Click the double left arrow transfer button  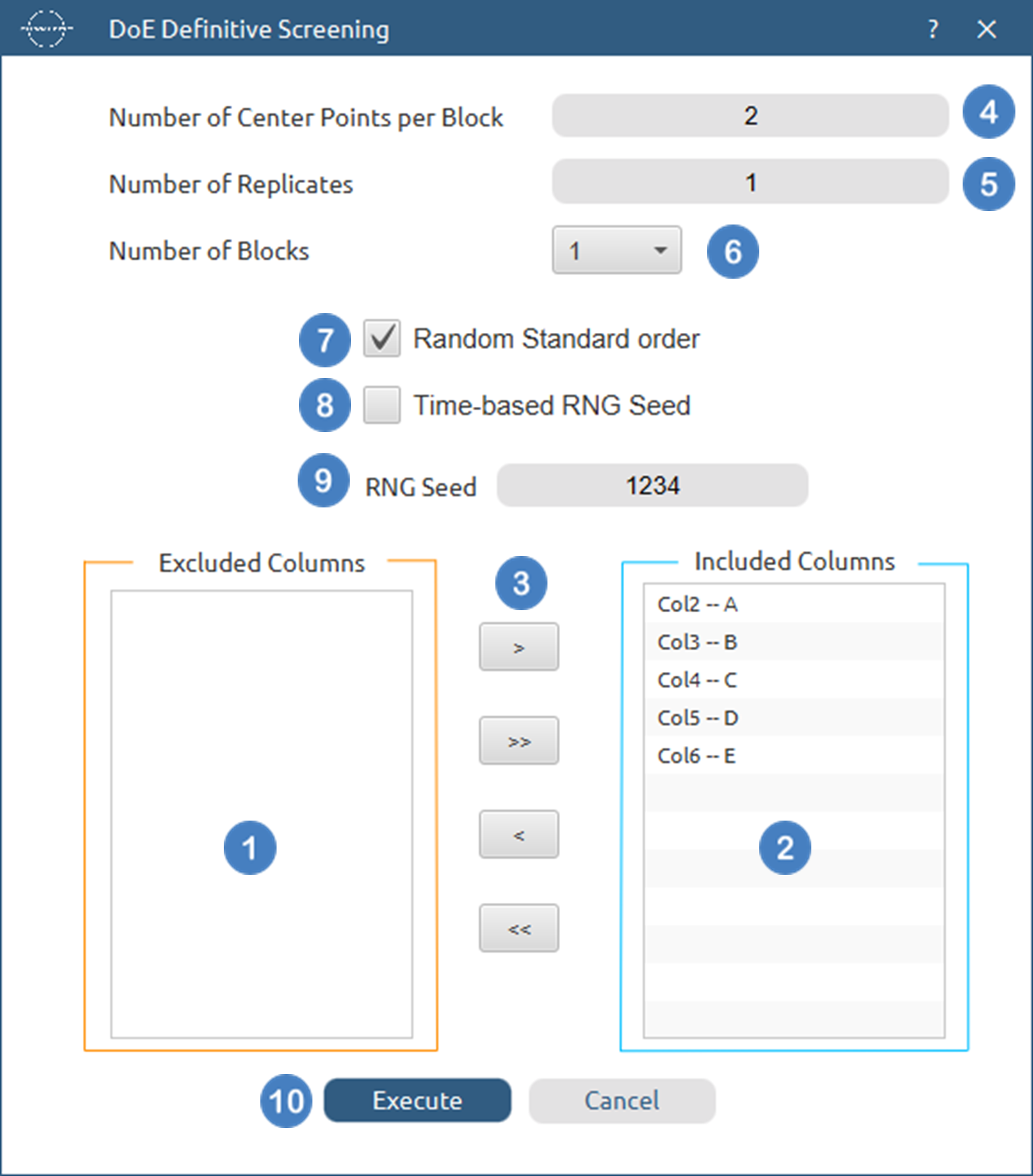[x=519, y=928]
